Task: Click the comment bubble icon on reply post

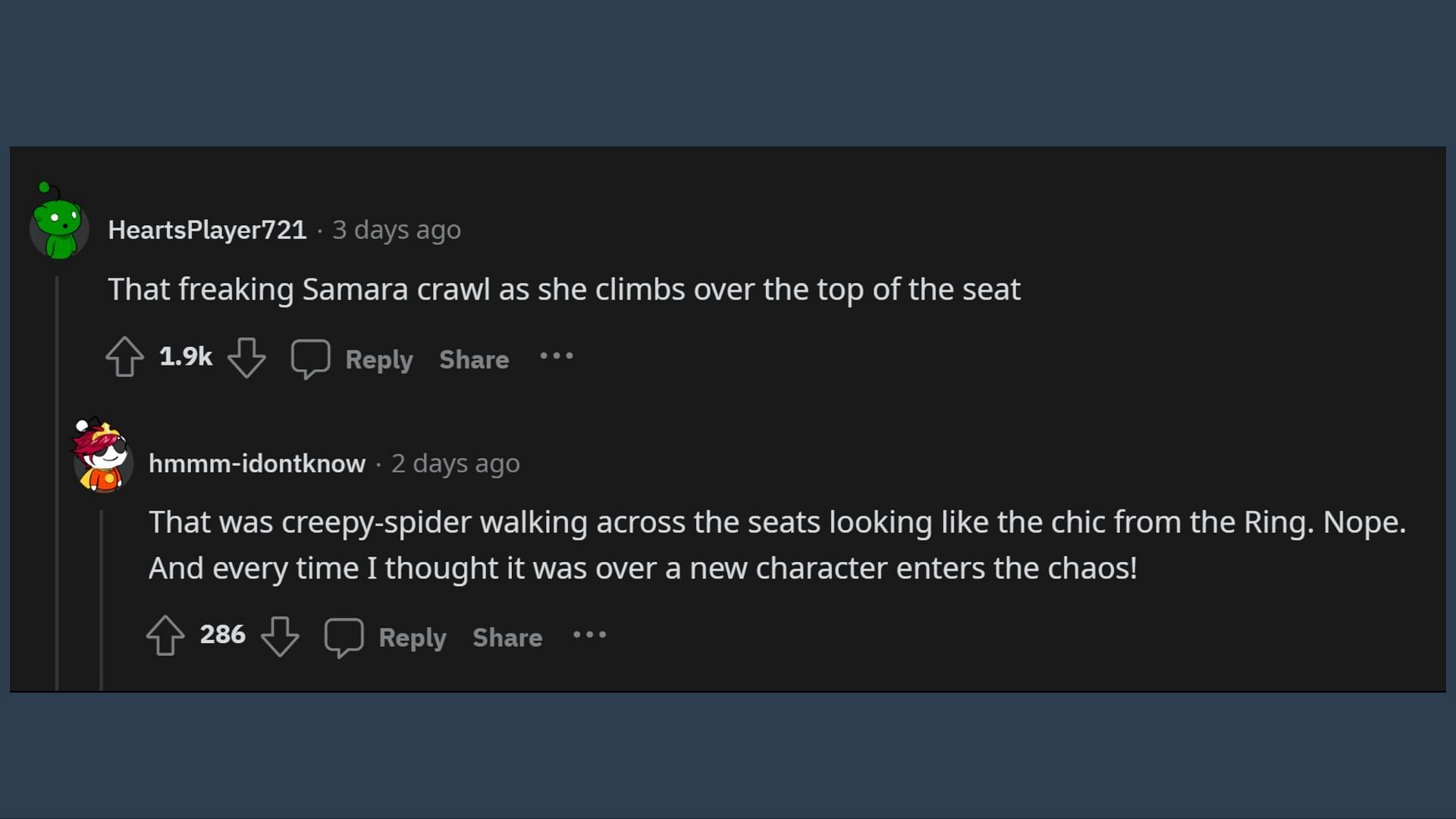Action: [343, 637]
